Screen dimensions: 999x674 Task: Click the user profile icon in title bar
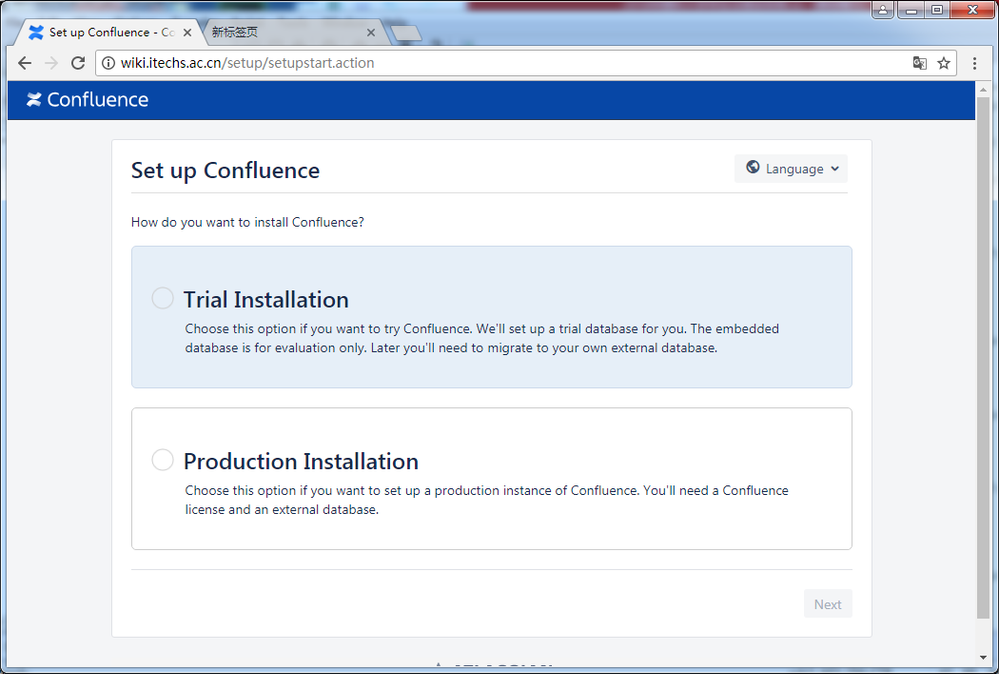(x=882, y=10)
